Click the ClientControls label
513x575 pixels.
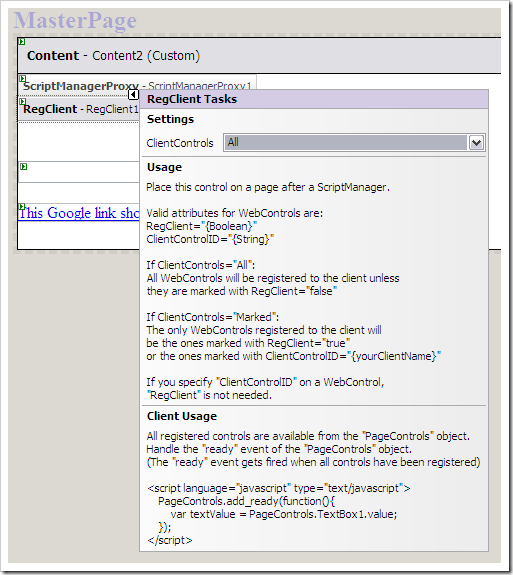(x=180, y=143)
